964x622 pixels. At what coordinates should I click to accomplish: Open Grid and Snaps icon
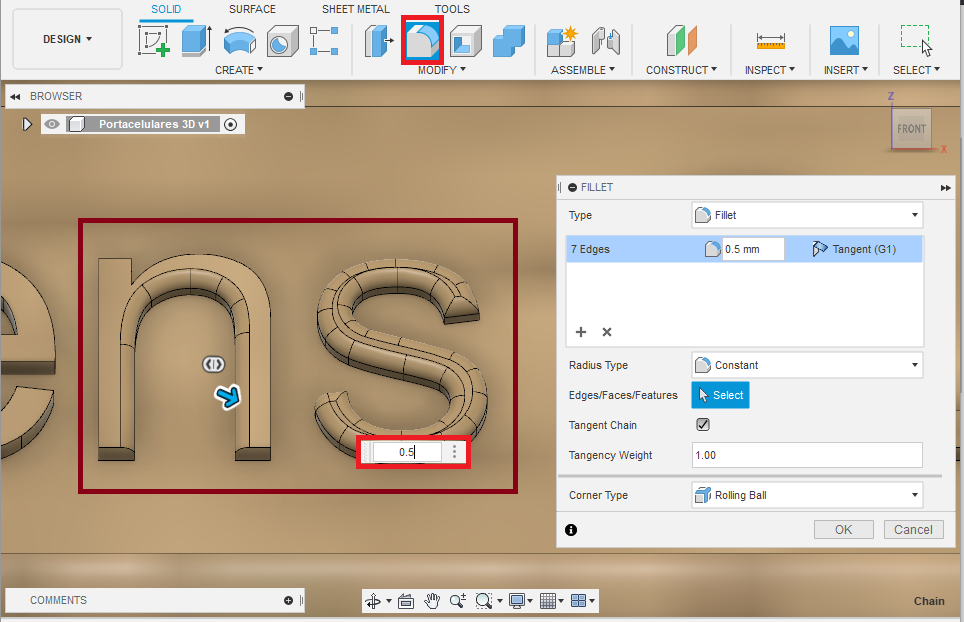click(x=548, y=600)
